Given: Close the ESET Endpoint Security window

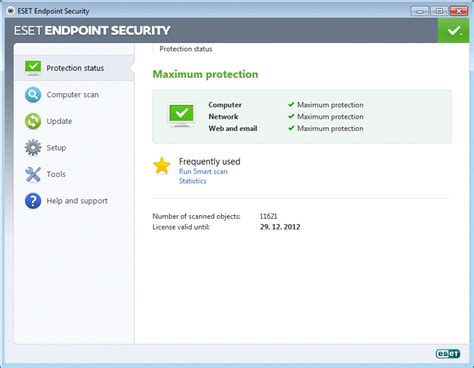Looking at the screenshot, I should (459, 11).
